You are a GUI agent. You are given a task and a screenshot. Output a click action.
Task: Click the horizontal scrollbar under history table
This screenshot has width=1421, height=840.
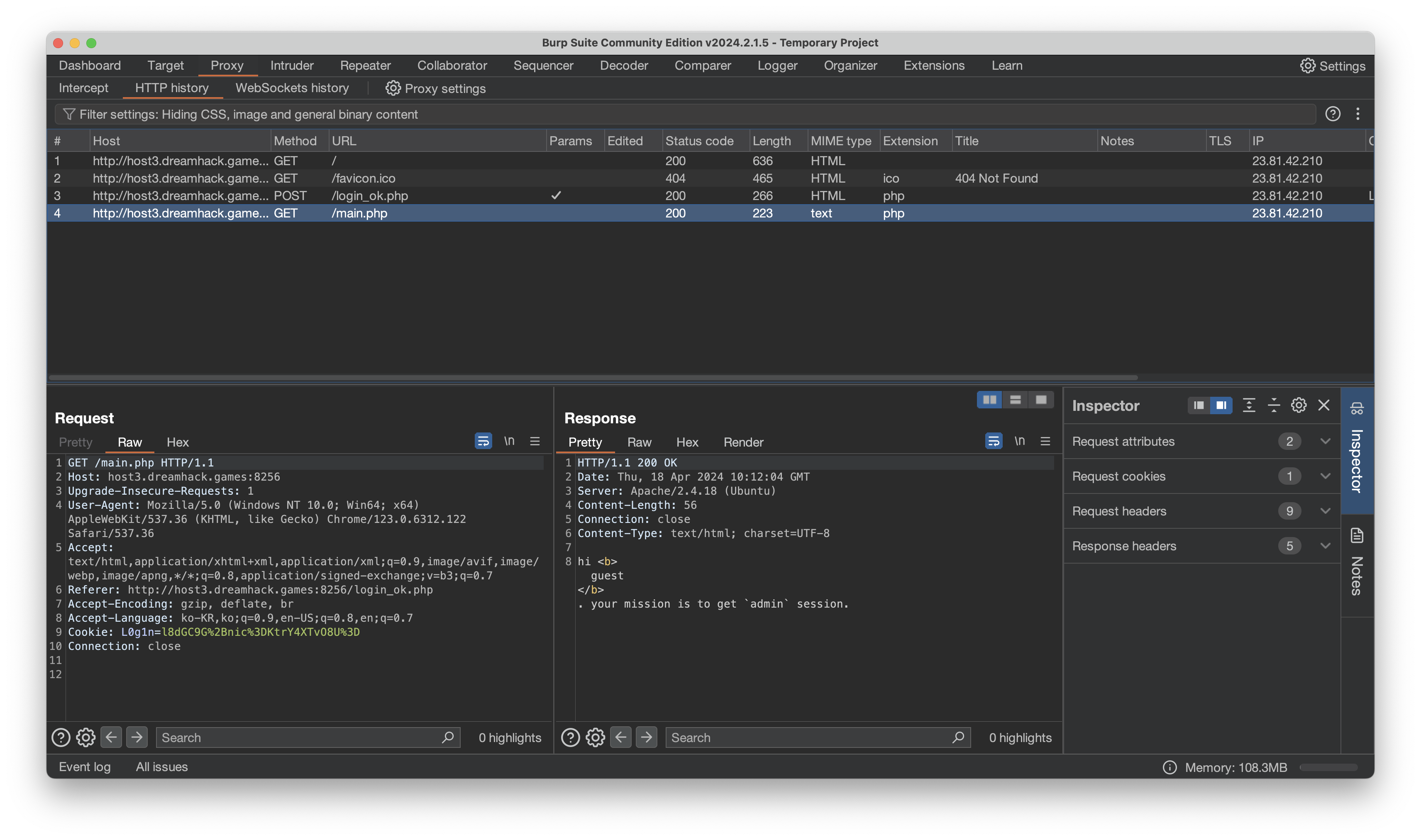click(x=593, y=378)
